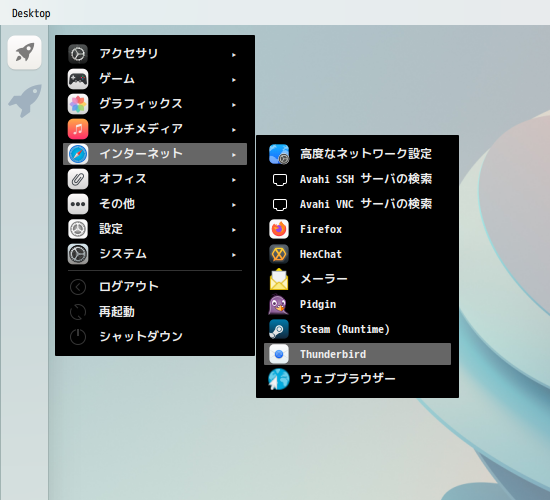Click the インターネット submenu arrow
Screen dimensions: 550x500
[x=234, y=155]
